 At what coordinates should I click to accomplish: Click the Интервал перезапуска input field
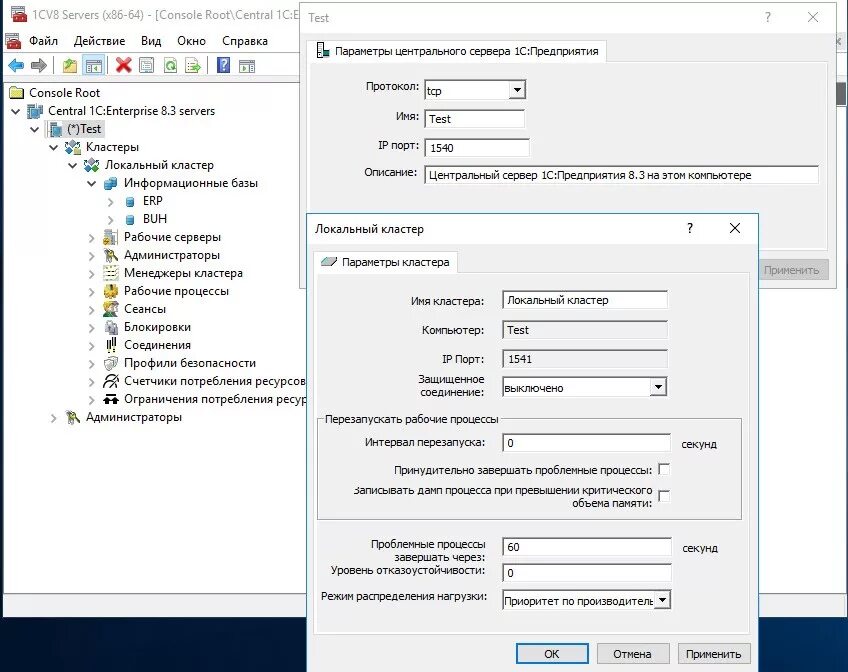(x=586, y=443)
